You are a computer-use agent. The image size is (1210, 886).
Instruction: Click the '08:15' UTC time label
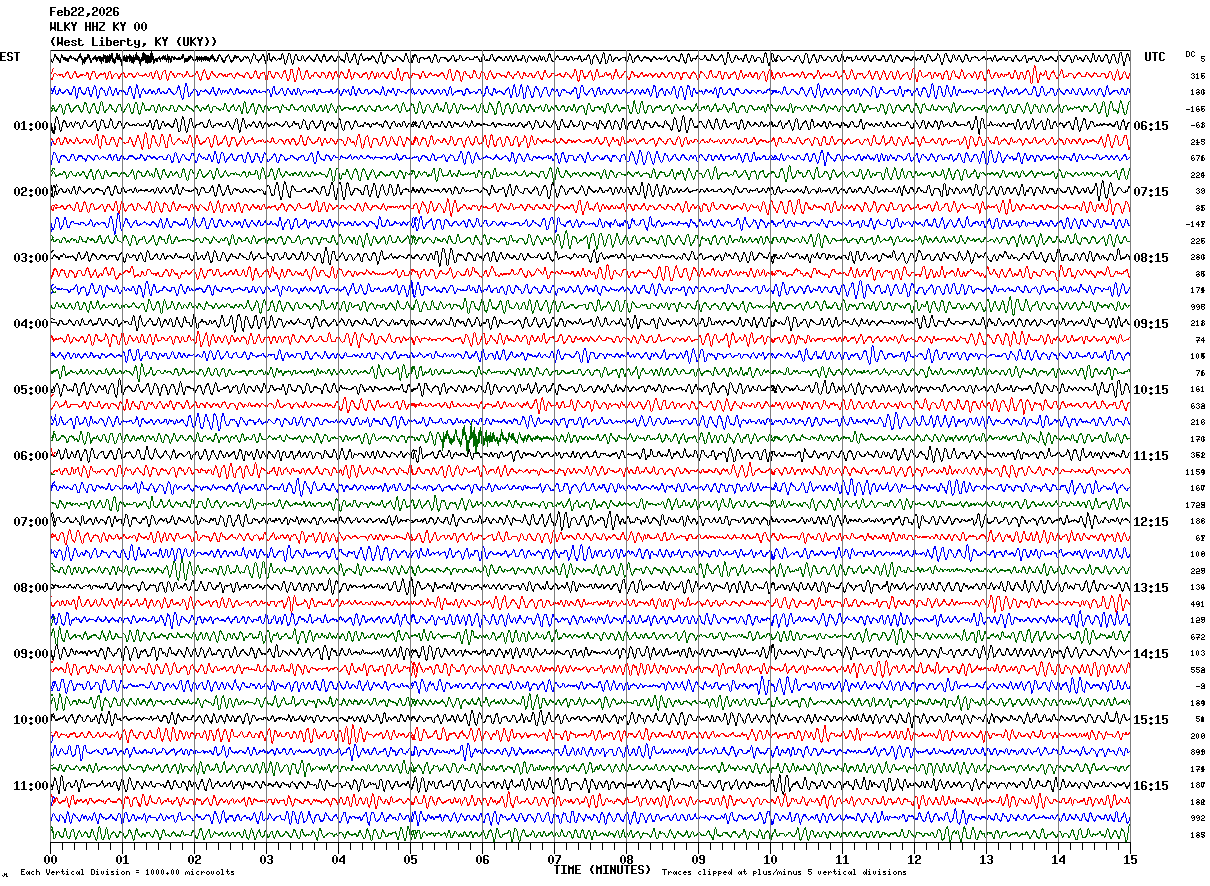click(1151, 258)
